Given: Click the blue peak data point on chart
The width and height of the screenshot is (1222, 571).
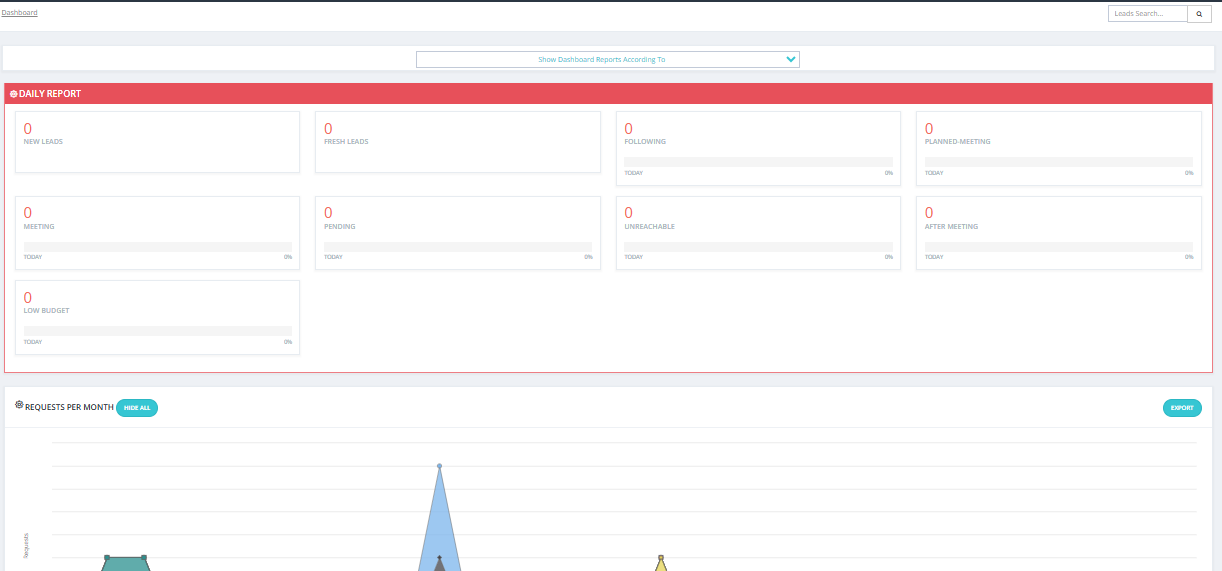Looking at the screenshot, I should coord(439,466).
